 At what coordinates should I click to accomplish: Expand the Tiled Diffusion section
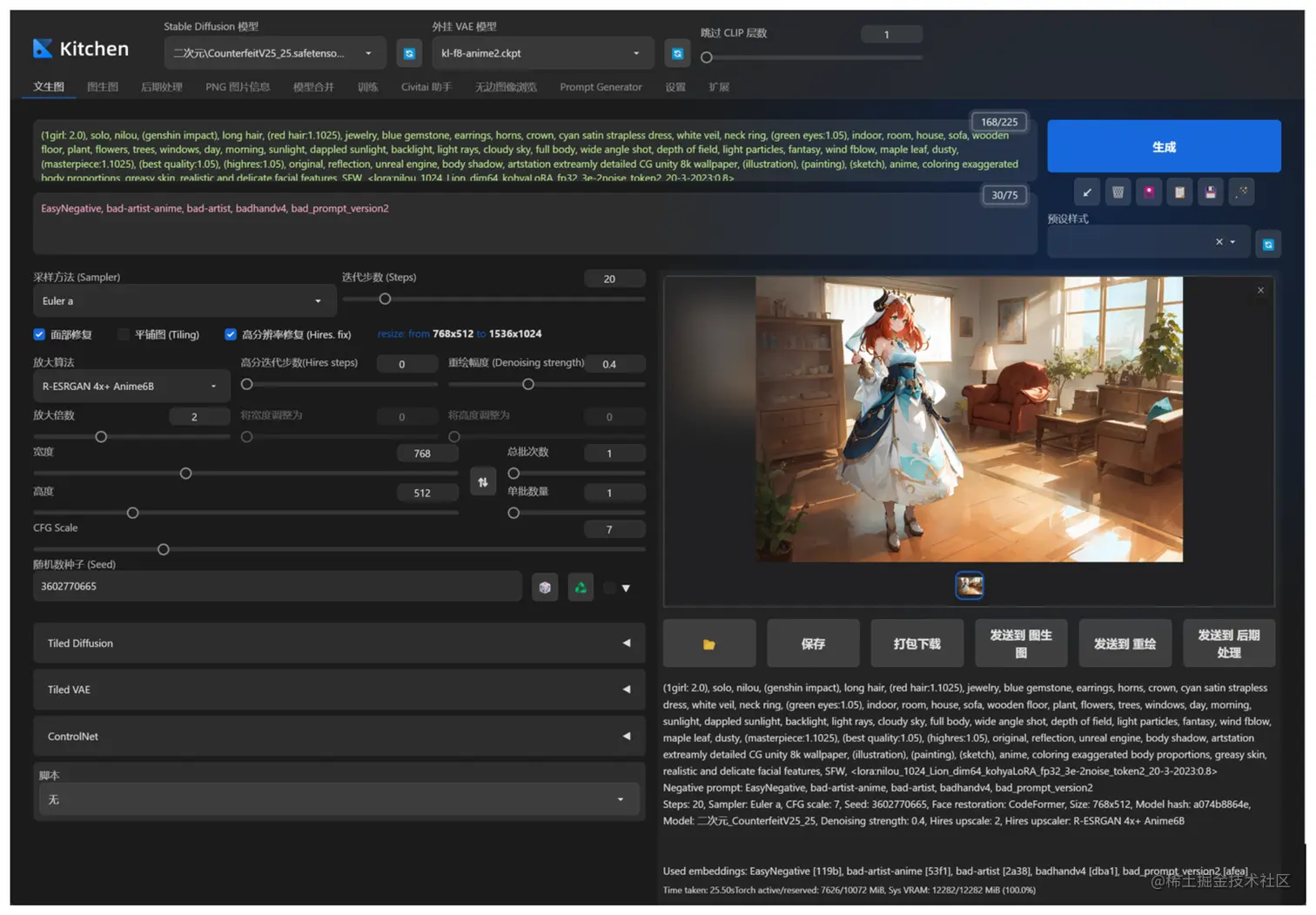click(x=339, y=643)
